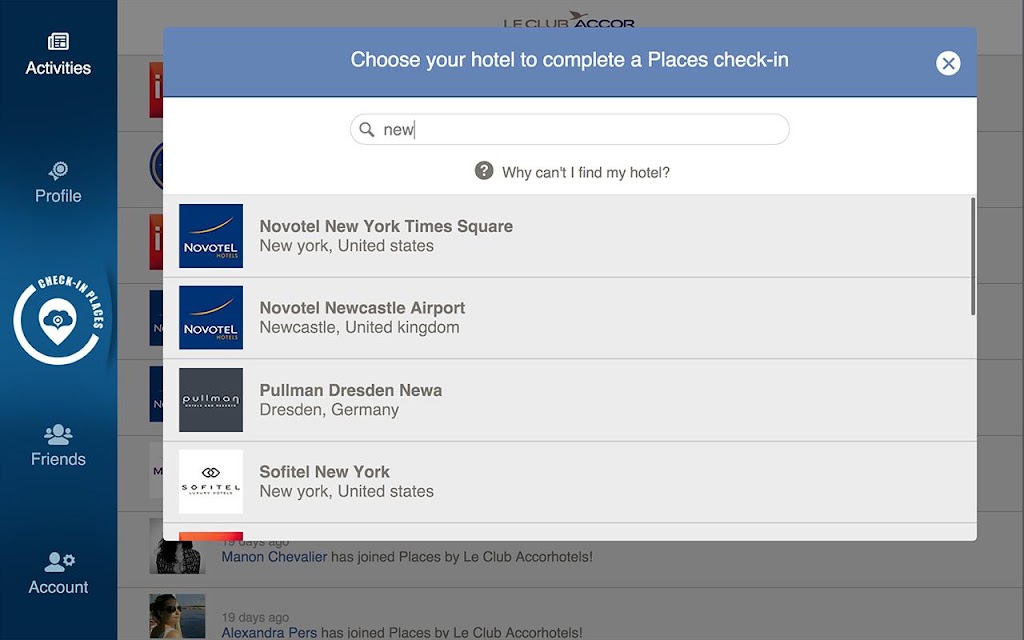Open Alexandra Pers profile link

[x=269, y=632]
